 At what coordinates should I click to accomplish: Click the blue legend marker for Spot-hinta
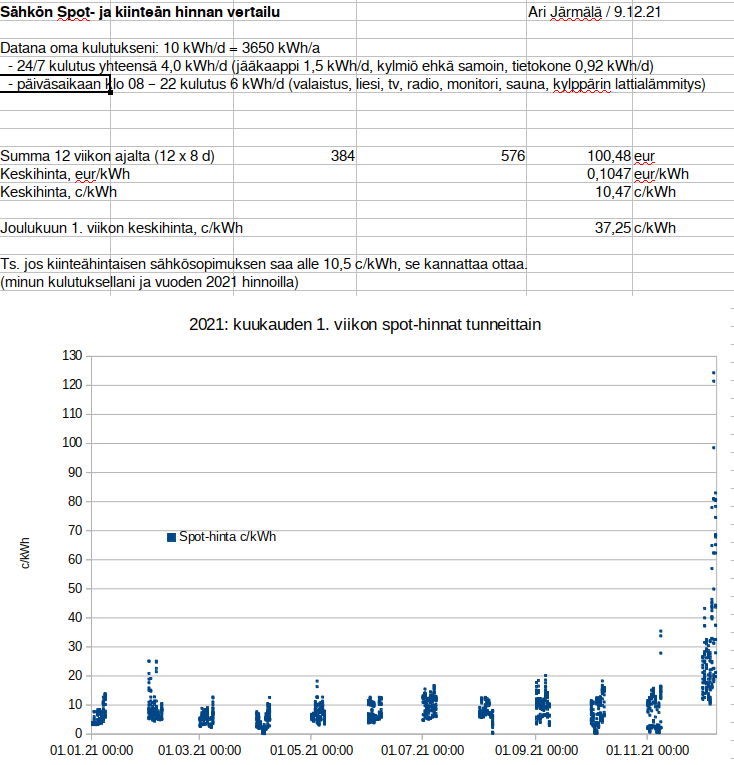click(171, 537)
